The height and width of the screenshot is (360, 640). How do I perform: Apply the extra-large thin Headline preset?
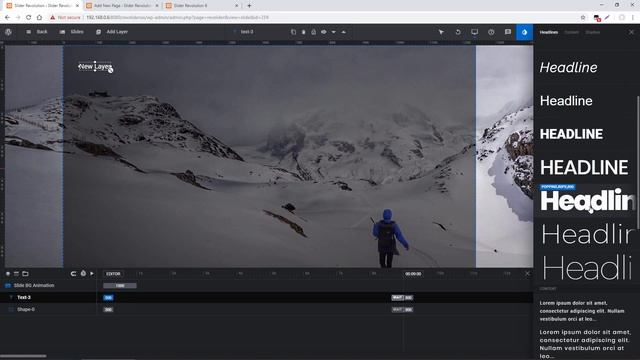pyautogui.click(x=587, y=268)
